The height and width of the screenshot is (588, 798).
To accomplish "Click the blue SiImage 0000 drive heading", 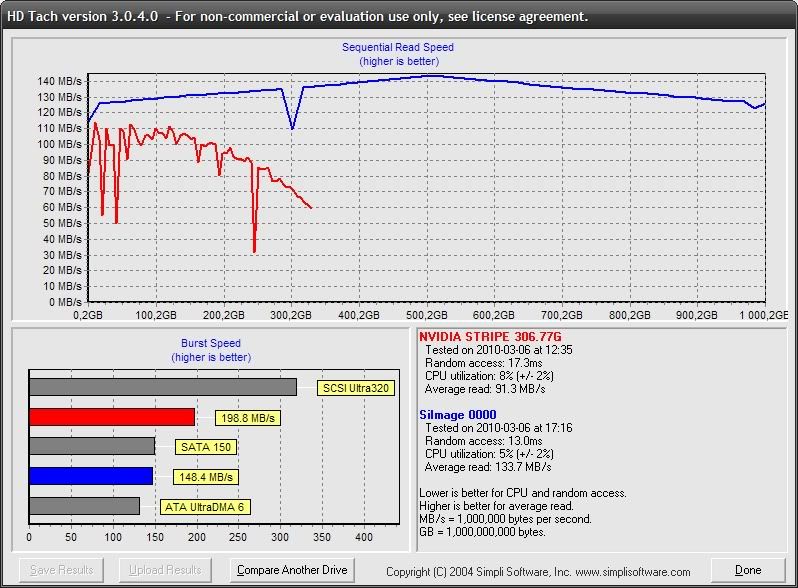I will tap(457, 415).
